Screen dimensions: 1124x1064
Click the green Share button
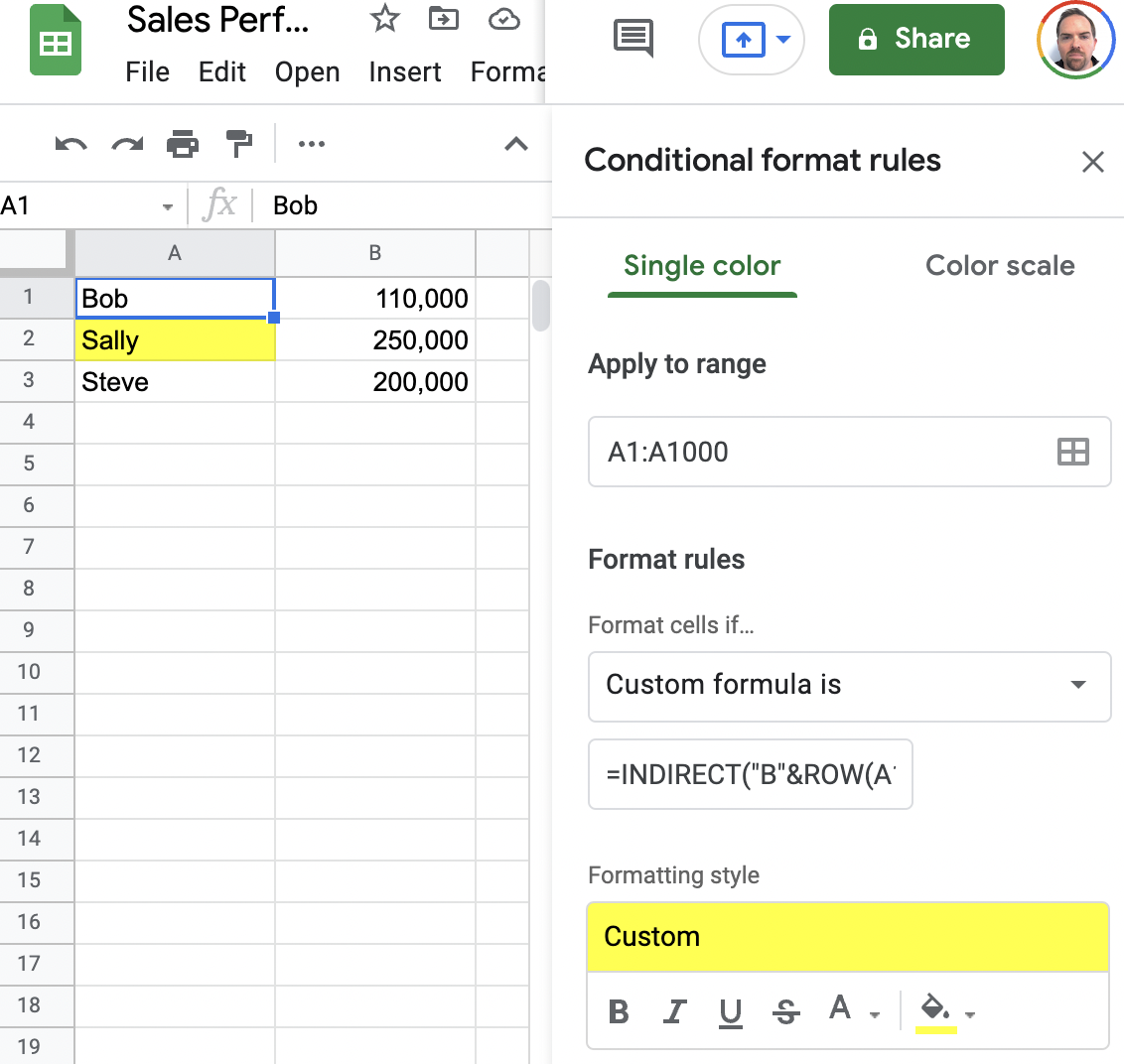pyautogui.click(x=915, y=40)
